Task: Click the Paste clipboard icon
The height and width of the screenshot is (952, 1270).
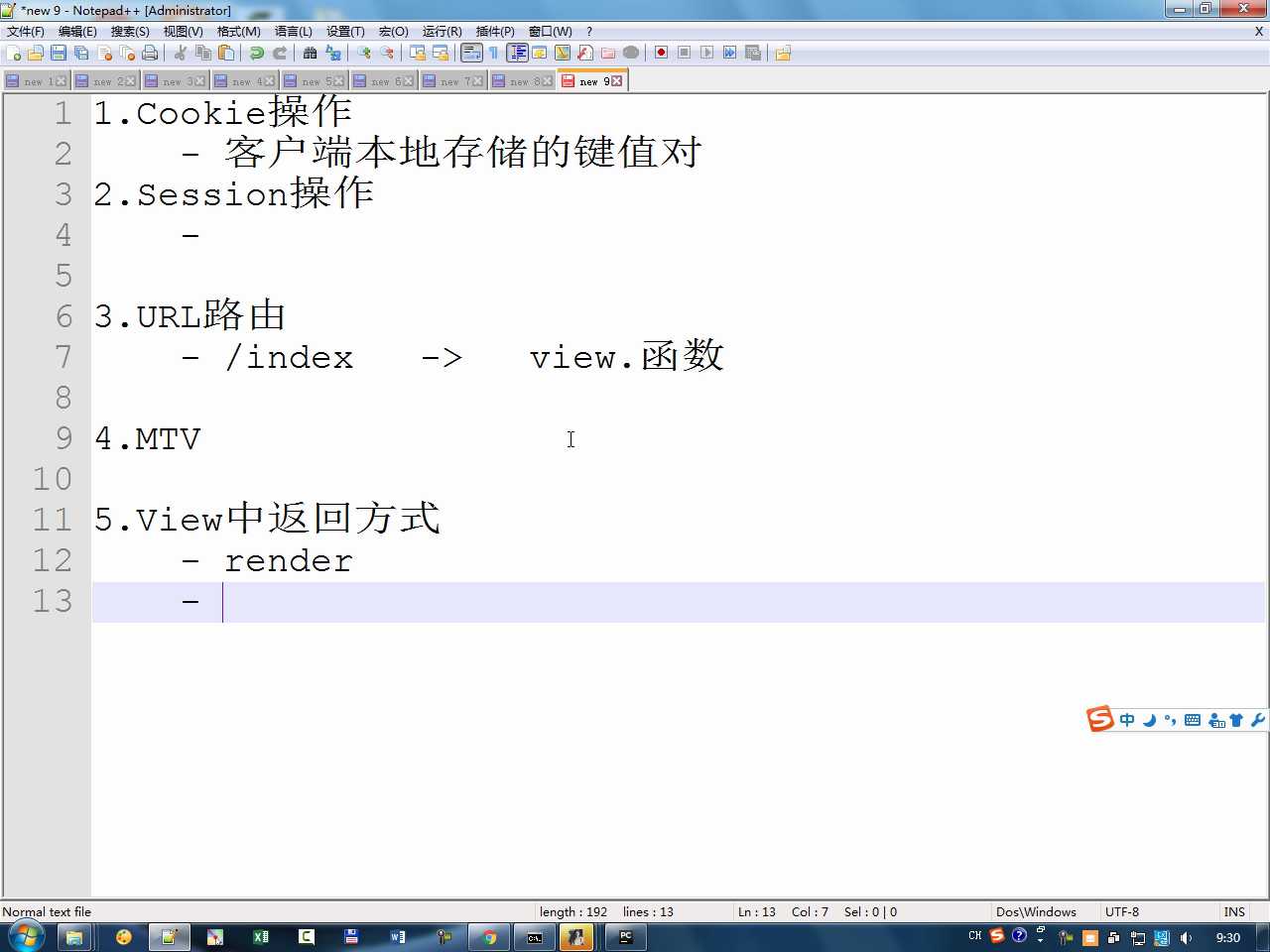Action: point(226,53)
